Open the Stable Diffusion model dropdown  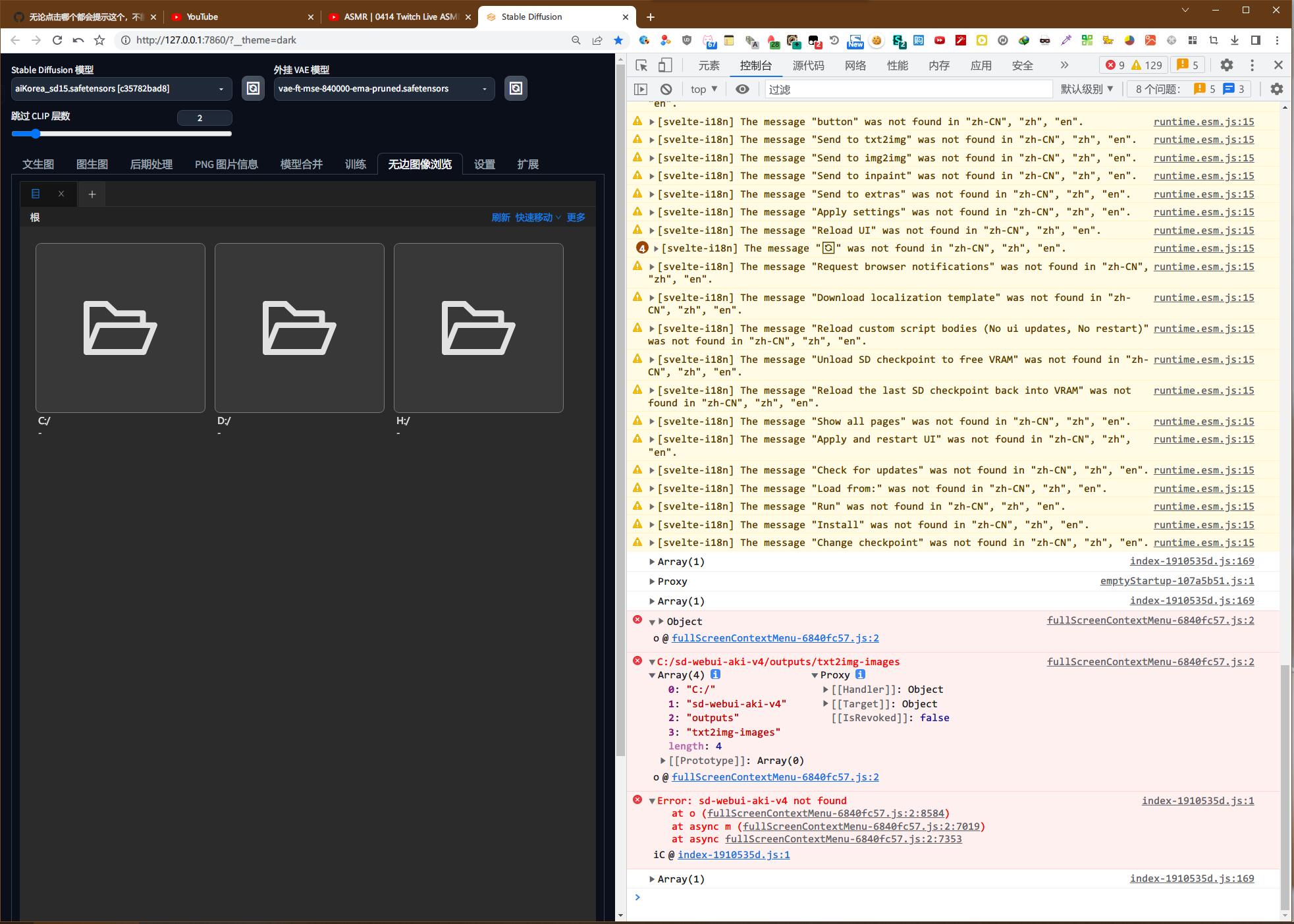tap(121, 88)
